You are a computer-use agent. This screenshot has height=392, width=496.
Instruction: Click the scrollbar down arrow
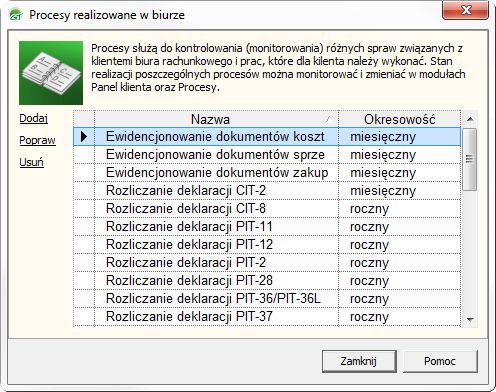(470, 319)
